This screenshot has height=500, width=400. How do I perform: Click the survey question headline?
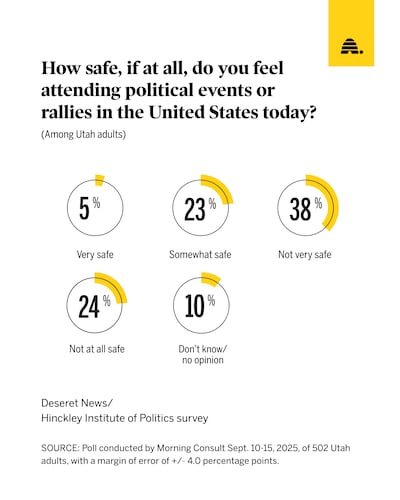click(x=179, y=90)
